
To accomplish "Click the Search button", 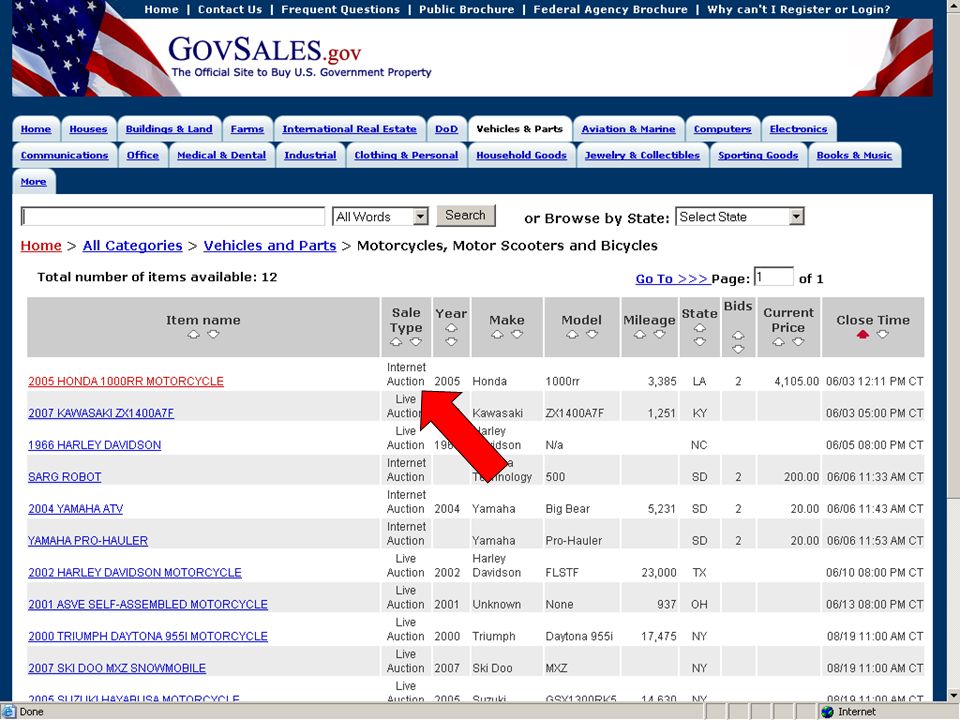I will click(465, 216).
